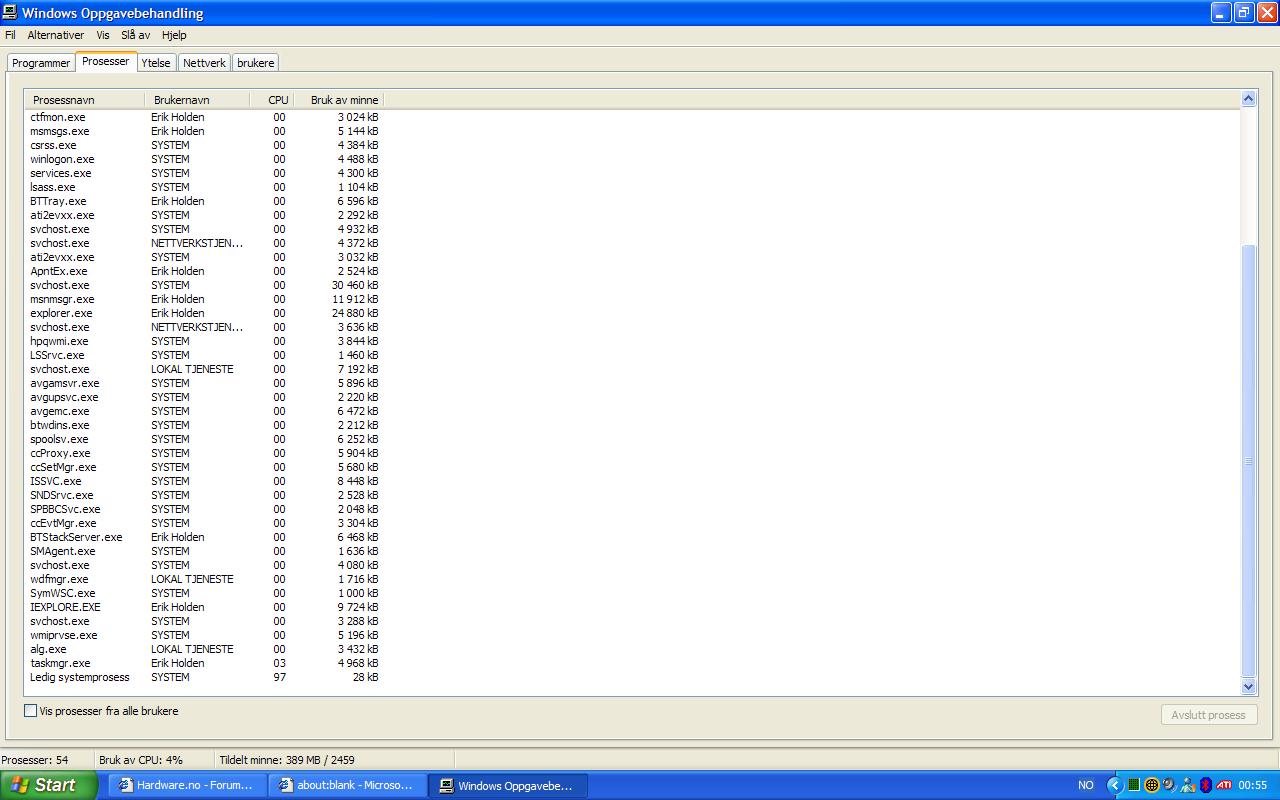Click the Avslutt prosess button
The width and height of the screenshot is (1280, 800).
point(1208,715)
